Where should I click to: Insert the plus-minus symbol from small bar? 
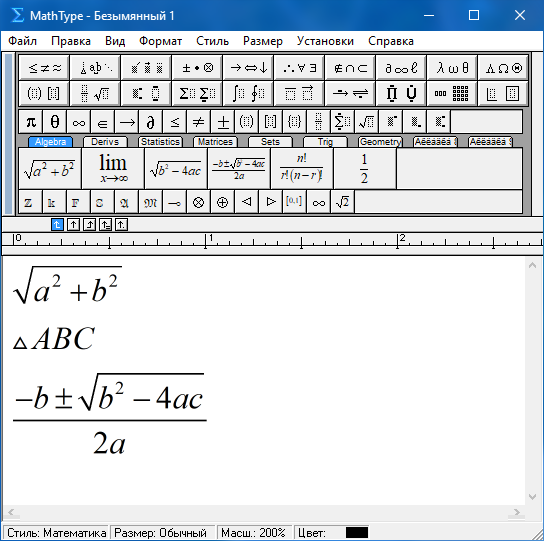coord(223,122)
